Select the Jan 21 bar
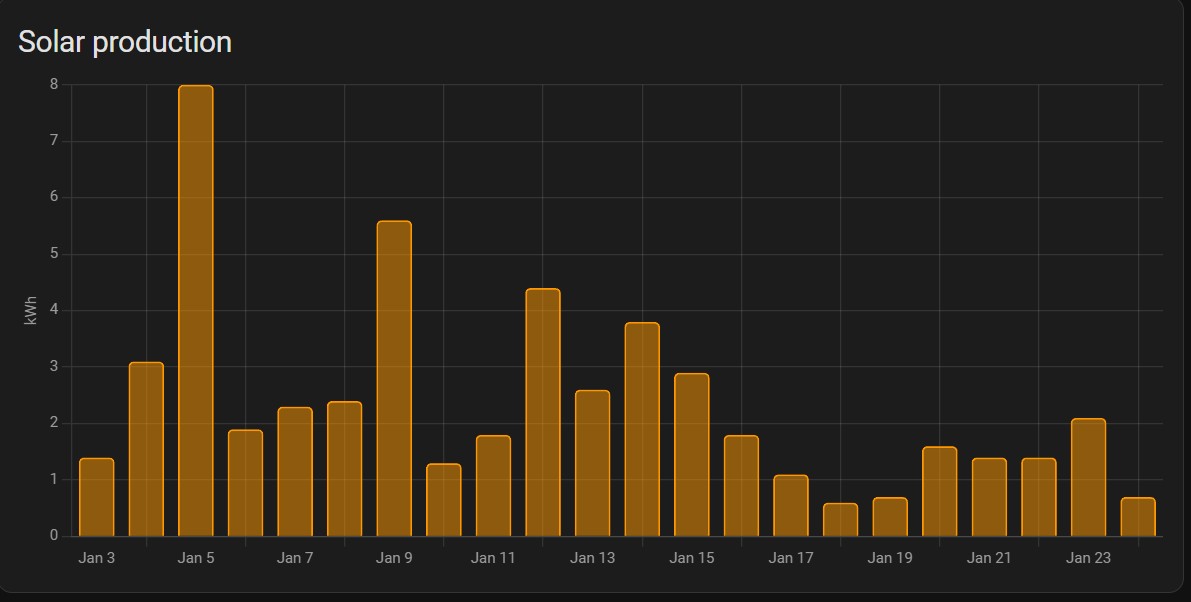1191x602 pixels. (989, 497)
